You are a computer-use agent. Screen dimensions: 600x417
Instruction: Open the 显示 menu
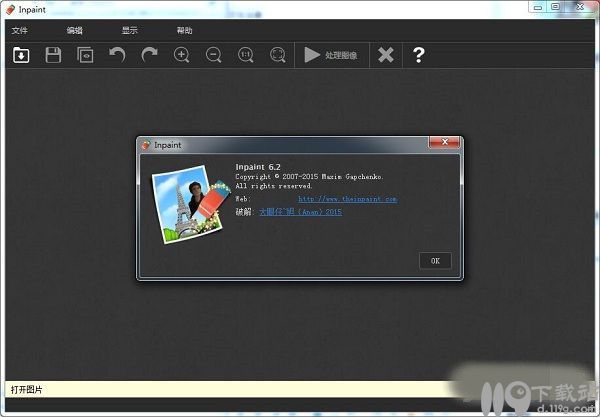pos(130,30)
